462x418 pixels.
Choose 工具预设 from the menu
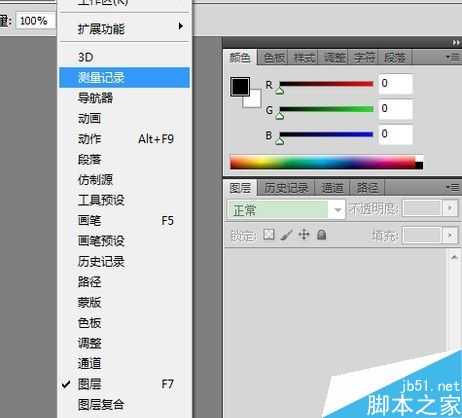pos(125,200)
